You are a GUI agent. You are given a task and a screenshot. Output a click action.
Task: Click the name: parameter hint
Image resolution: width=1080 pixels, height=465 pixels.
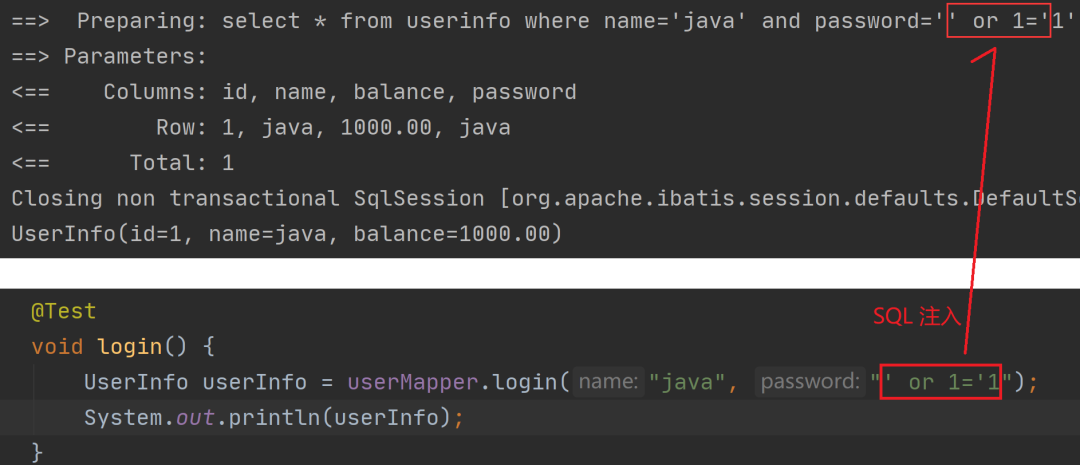click(608, 382)
